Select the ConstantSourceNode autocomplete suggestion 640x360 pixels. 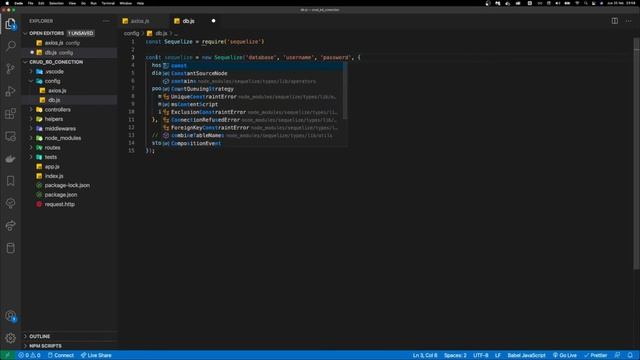253,73
